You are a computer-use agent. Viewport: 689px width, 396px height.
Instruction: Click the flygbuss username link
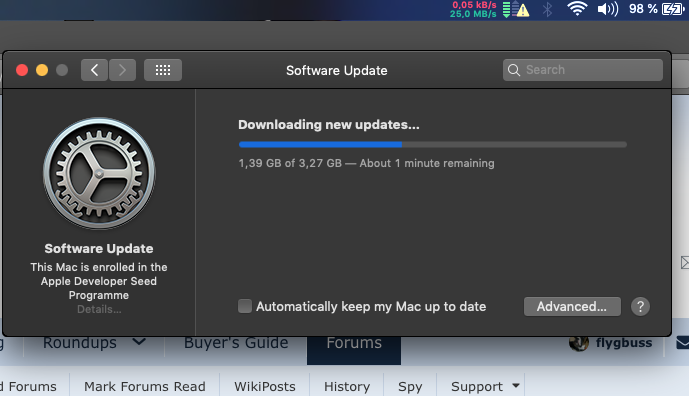[x=624, y=343]
